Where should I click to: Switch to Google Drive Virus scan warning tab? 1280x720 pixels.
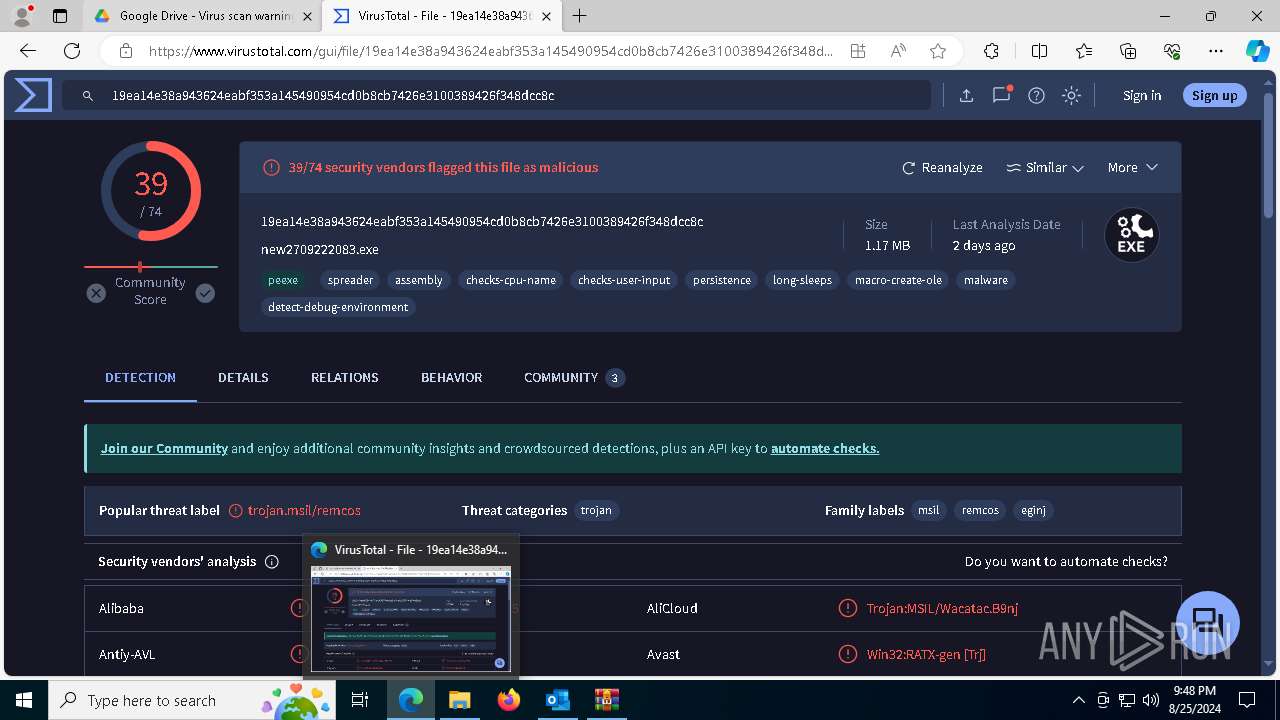[204, 16]
